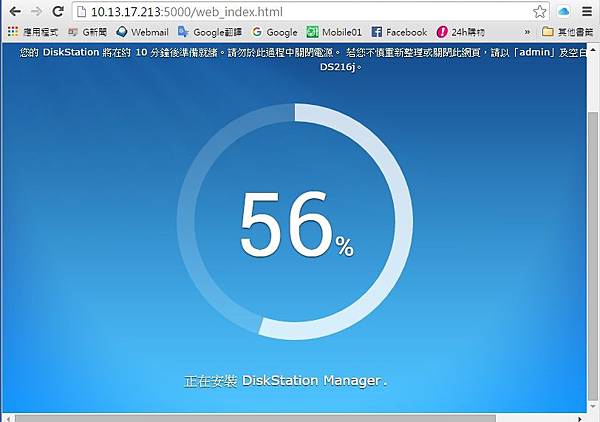
Task: Open the Facebook bookmark
Action: tap(399, 32)
